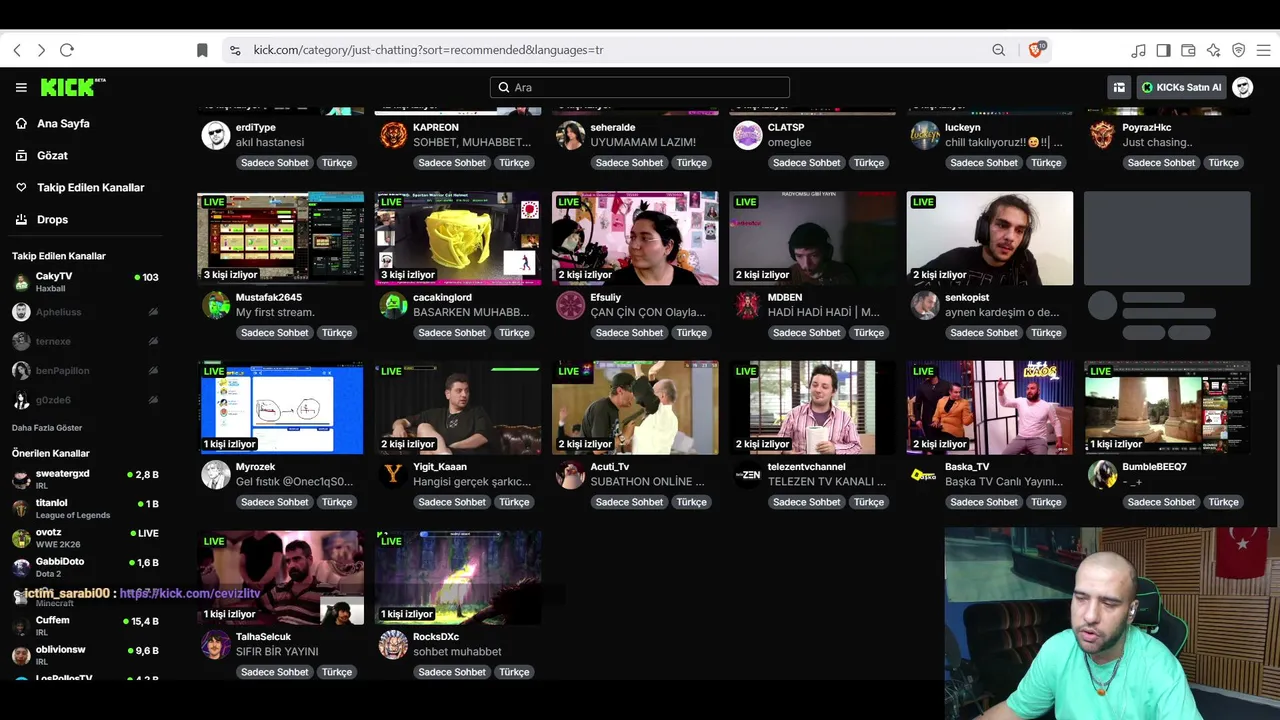Open the senkopist live stream thumbnail
Viewport: 1280px width, 720px height.
(990, 239)
